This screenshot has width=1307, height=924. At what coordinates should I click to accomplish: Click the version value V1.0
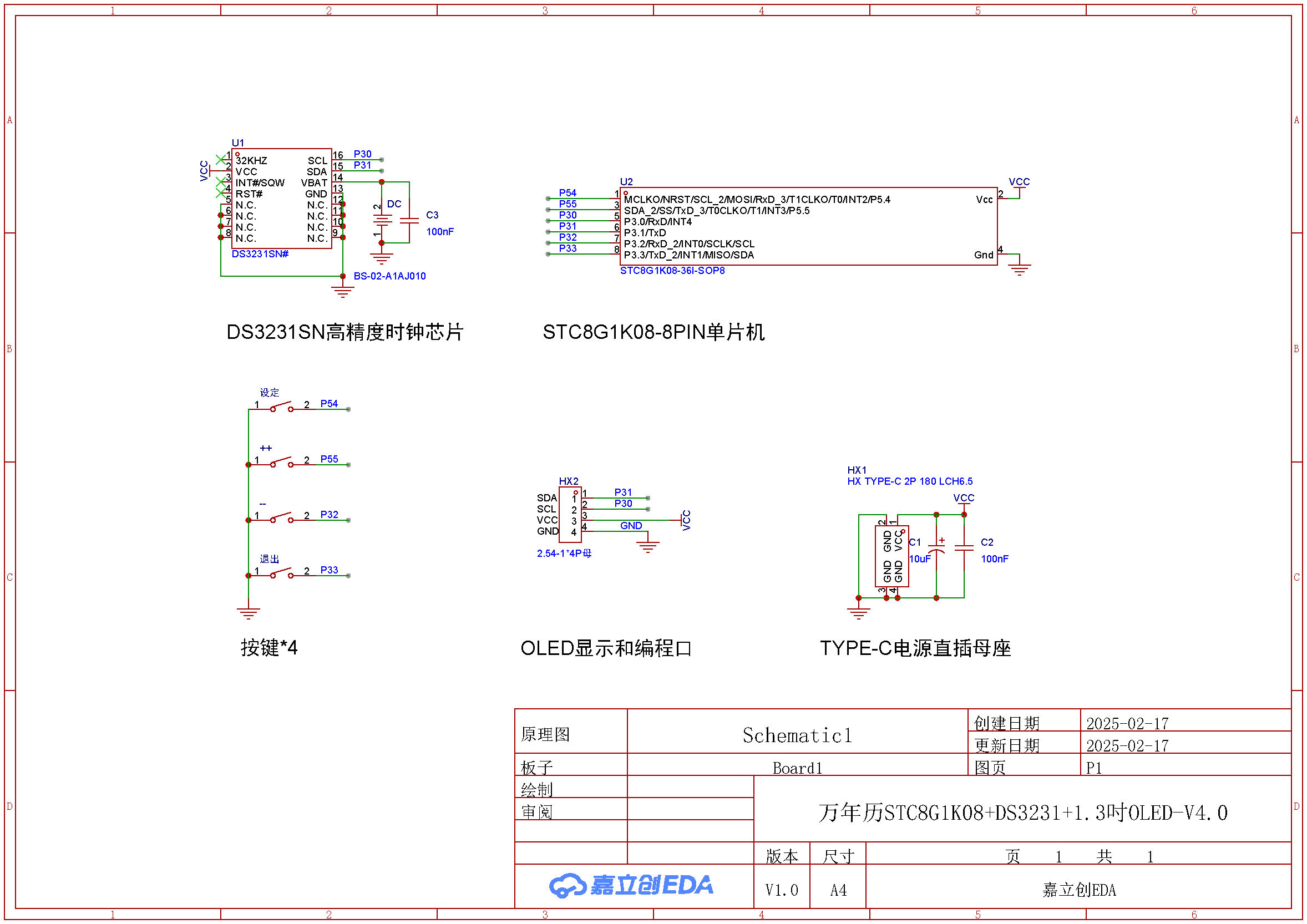click(x=782, y=890)
